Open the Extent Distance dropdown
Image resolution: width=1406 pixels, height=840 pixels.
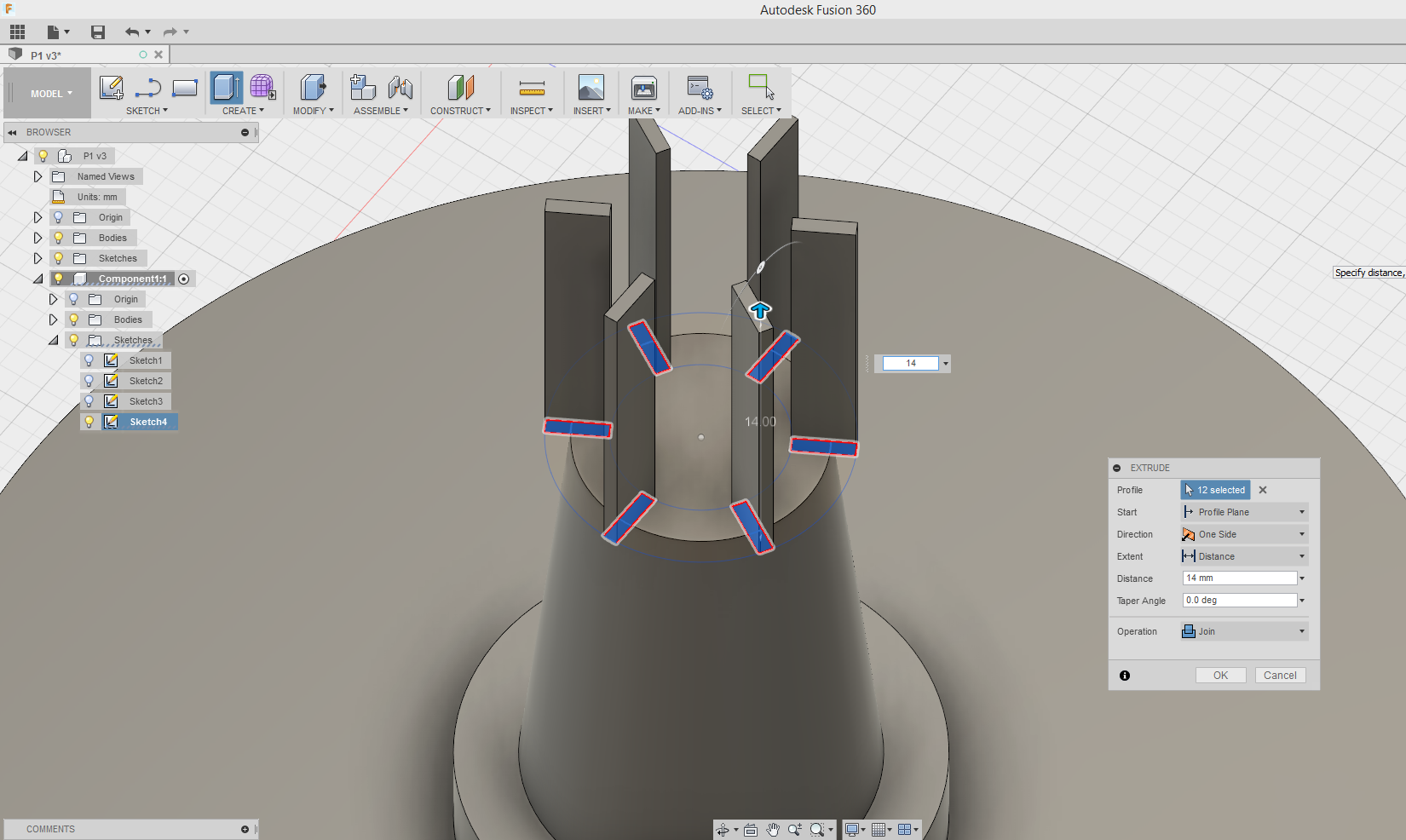[1244, 556]
